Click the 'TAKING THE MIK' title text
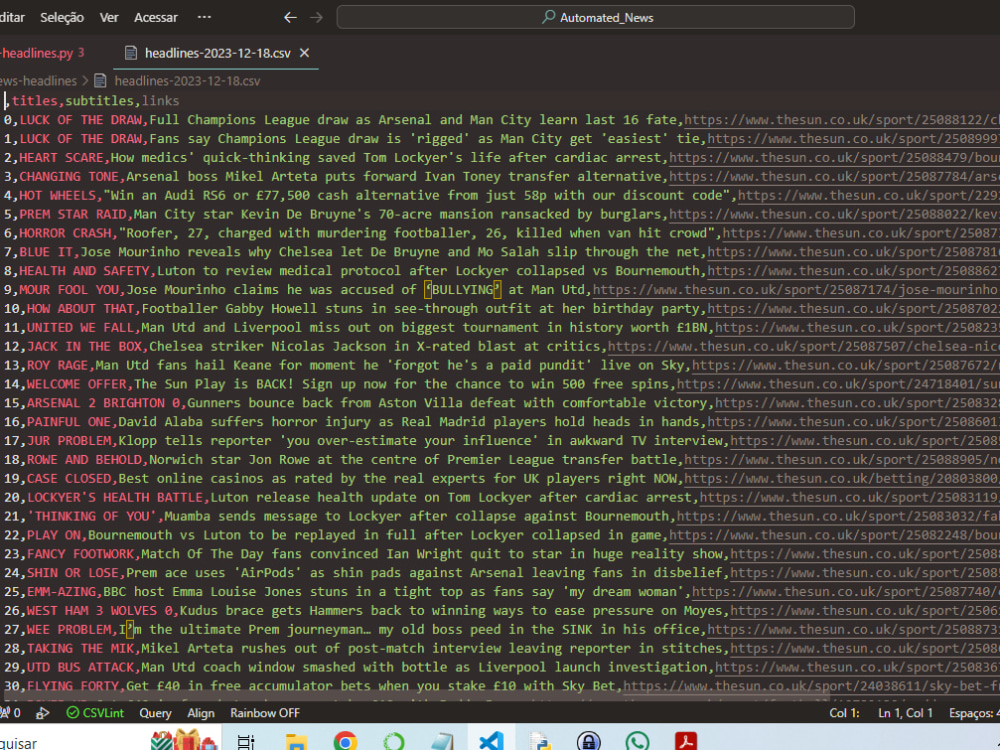 tap(80, 649)
